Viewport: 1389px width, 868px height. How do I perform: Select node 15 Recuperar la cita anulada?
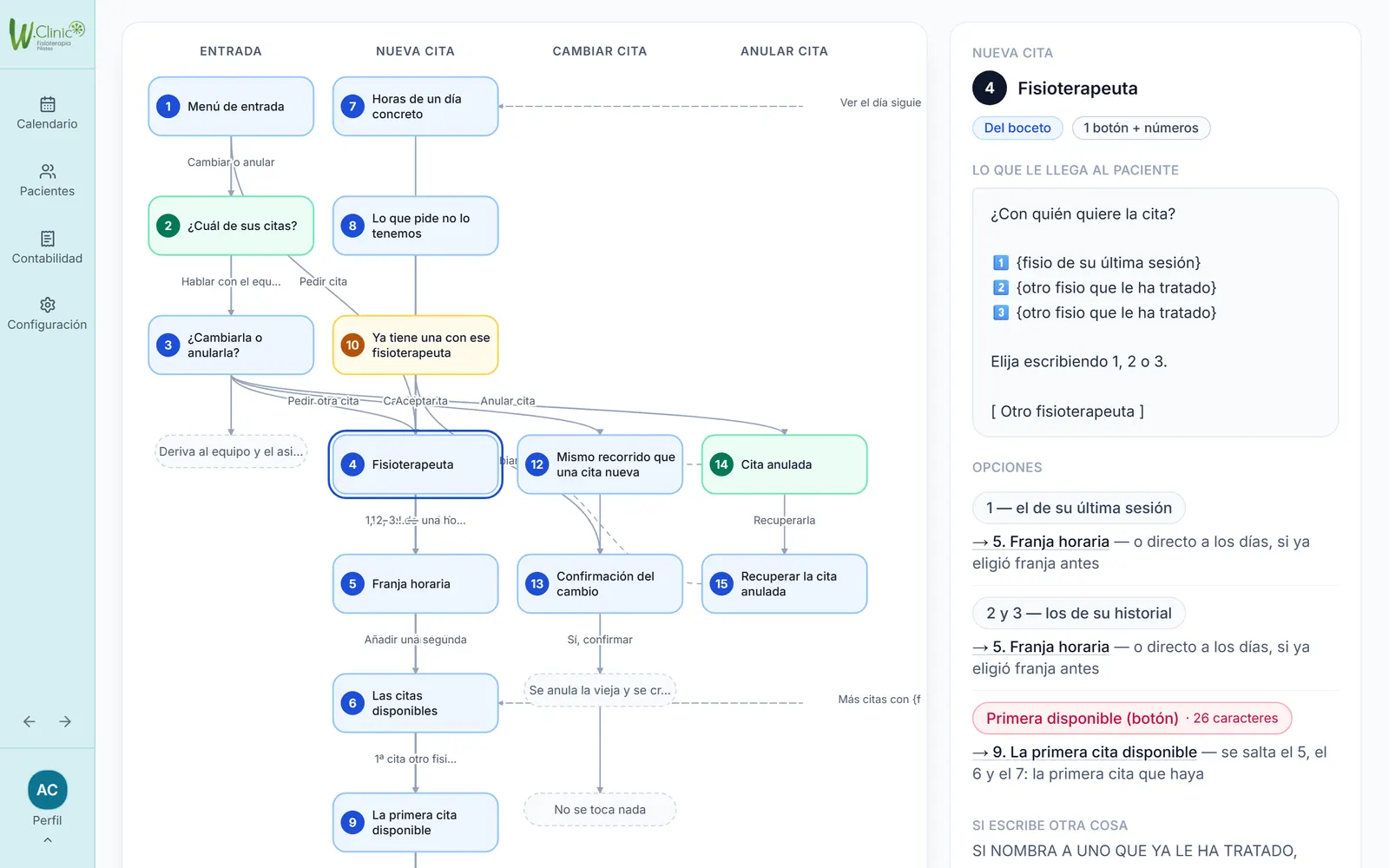[785, 583]
